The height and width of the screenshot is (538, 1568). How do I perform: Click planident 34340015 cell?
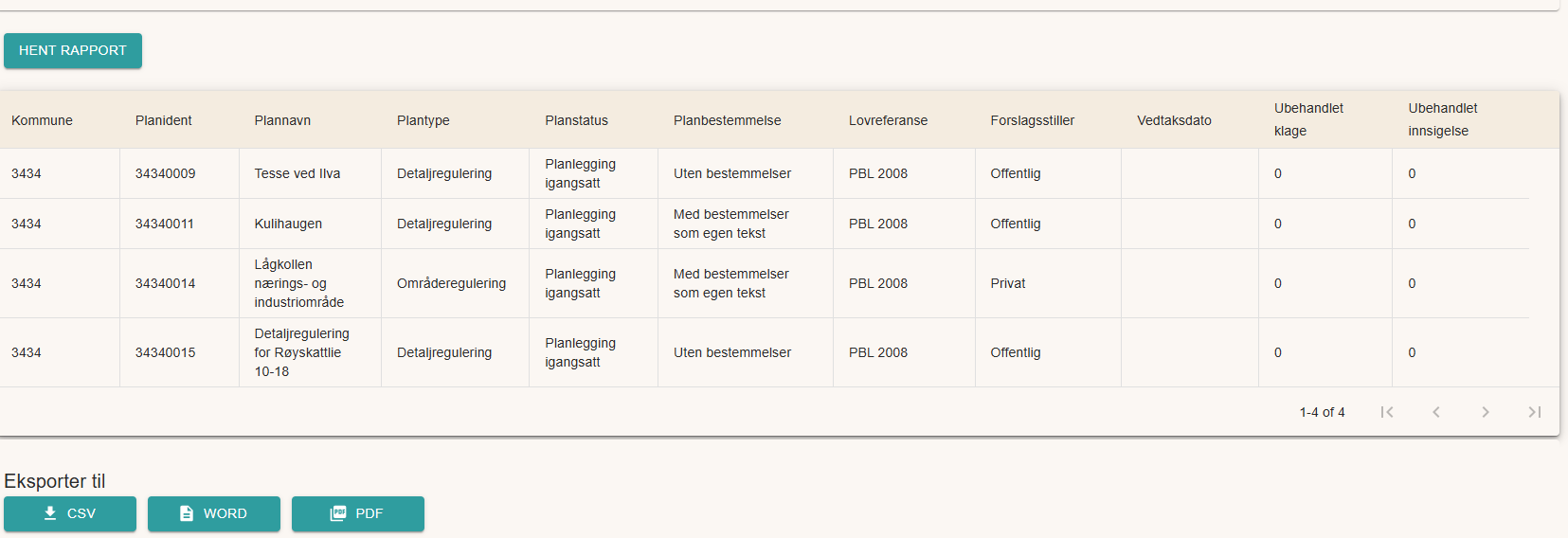[165, 352]
